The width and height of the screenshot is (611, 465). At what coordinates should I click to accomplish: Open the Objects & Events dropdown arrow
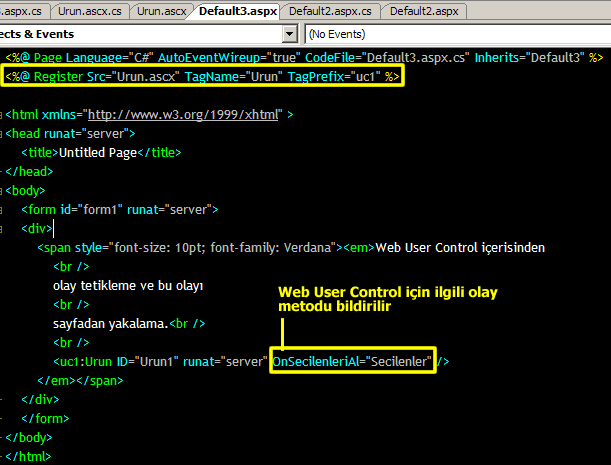(x=290, y=34)
